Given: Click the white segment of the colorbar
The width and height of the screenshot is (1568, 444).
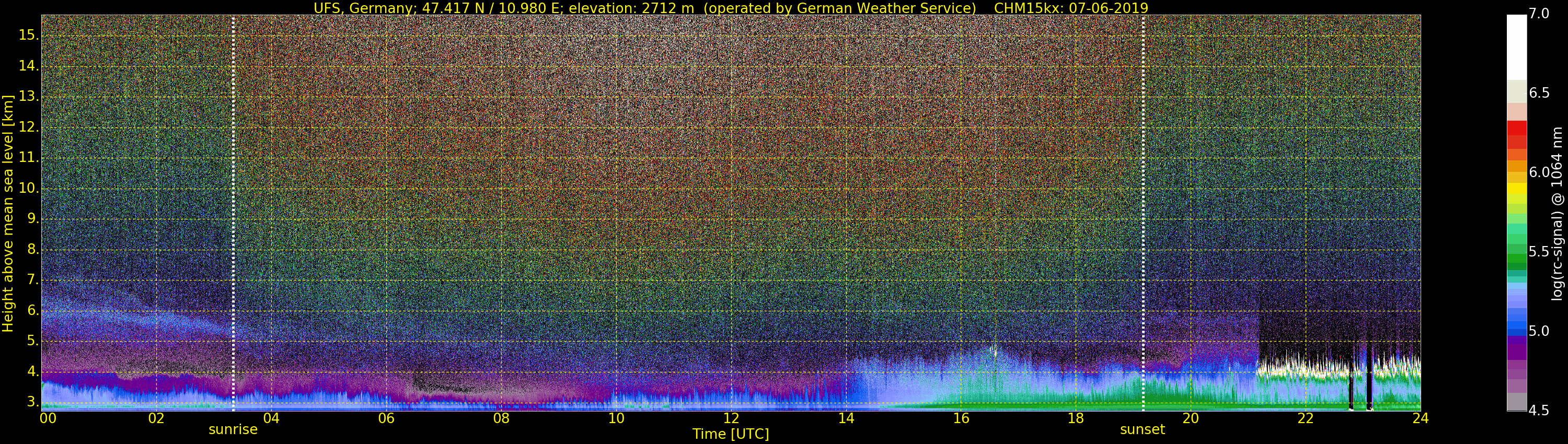Looking at the screenshot, I should tap(1516, 48).
